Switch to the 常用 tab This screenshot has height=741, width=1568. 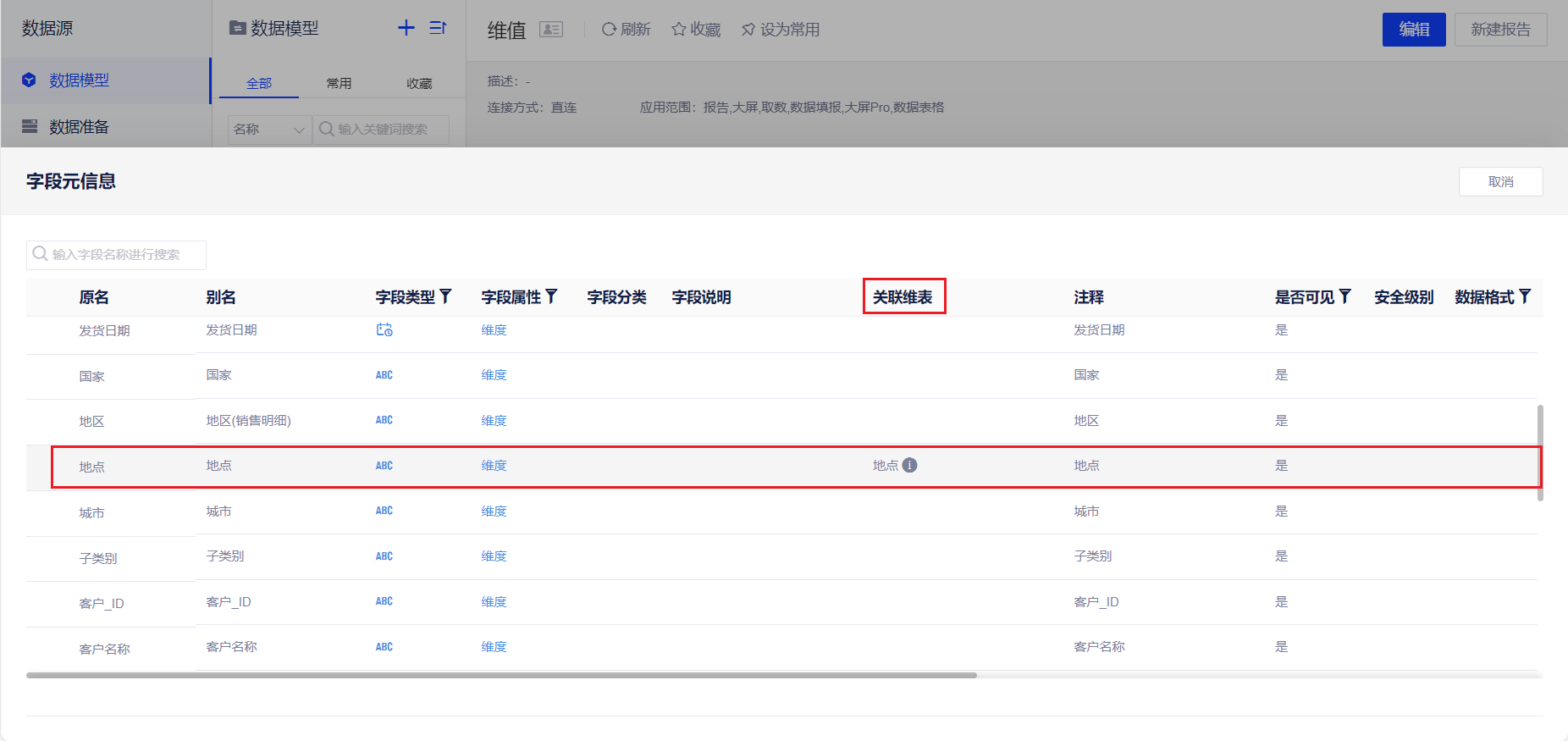click(339, 83)
